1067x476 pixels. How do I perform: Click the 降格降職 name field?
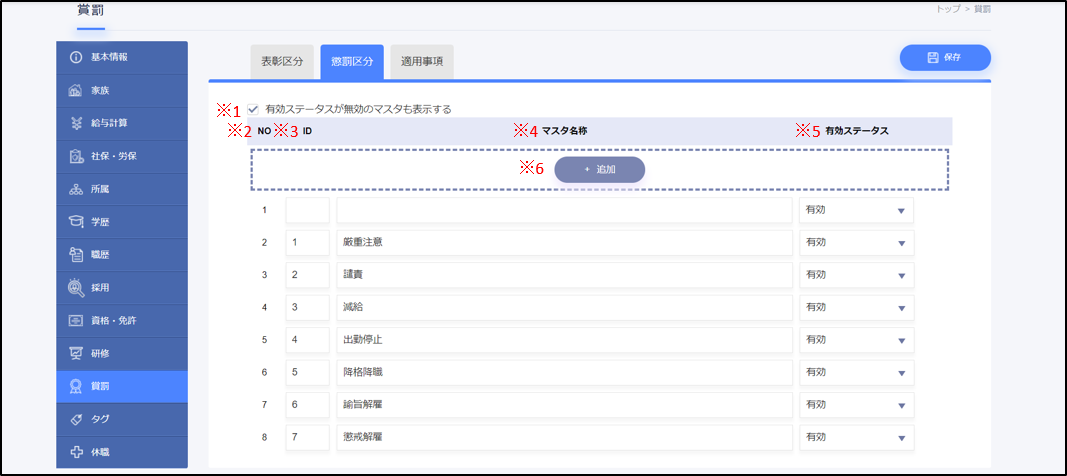pos(565,373)
